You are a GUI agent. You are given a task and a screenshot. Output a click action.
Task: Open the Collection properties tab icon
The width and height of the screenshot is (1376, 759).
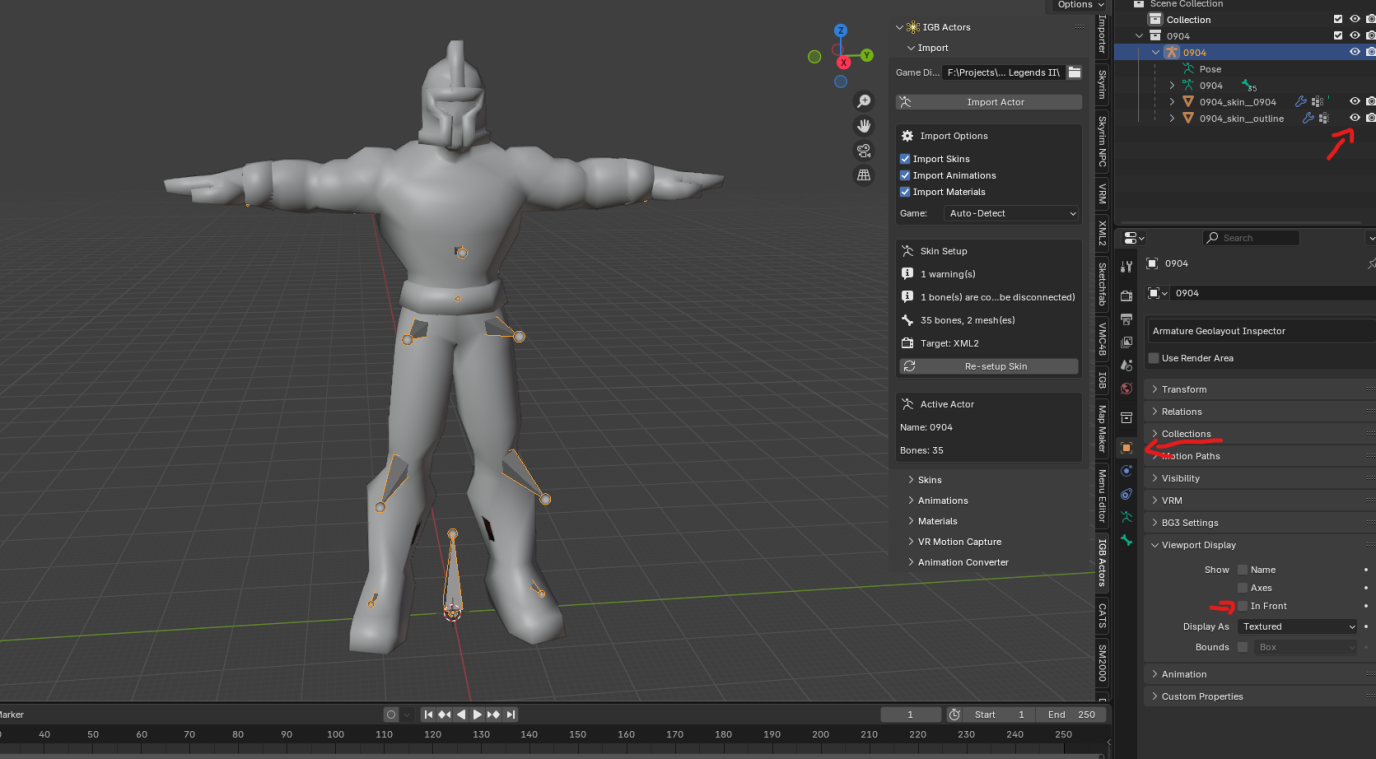tap(1127, 417)
